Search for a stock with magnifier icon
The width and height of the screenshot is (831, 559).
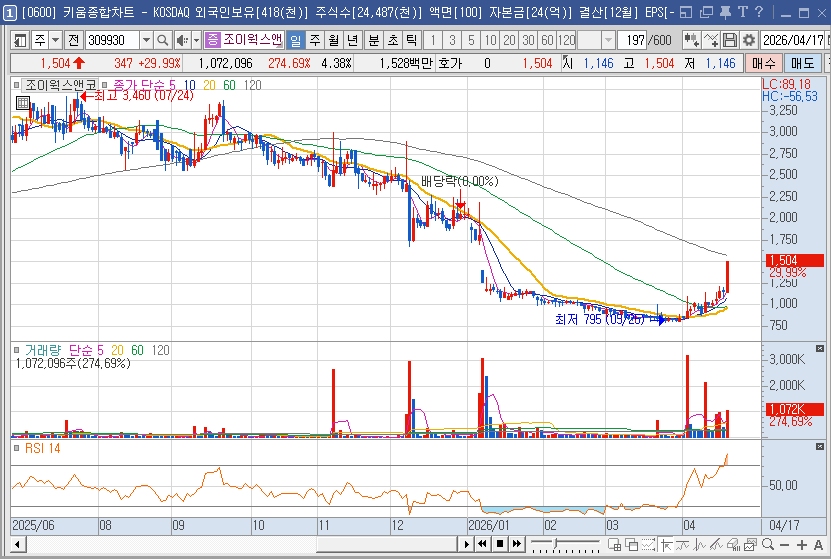click(162, 40)
